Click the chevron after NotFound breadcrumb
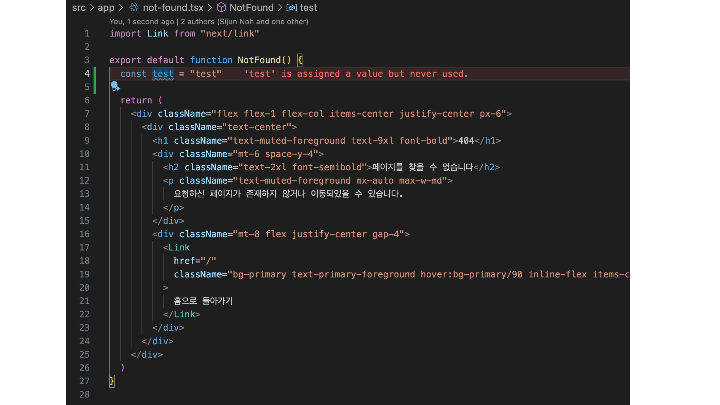Viewport: 720px width, 405px height. 280,8
